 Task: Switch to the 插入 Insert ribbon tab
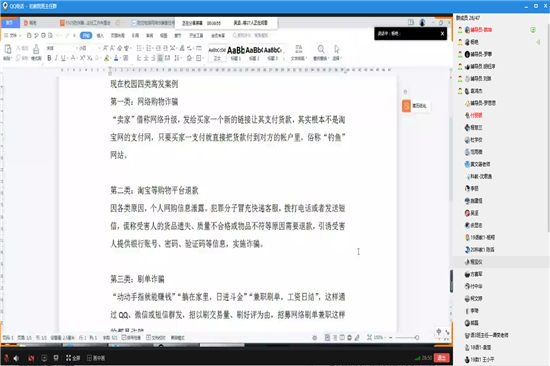100,35
